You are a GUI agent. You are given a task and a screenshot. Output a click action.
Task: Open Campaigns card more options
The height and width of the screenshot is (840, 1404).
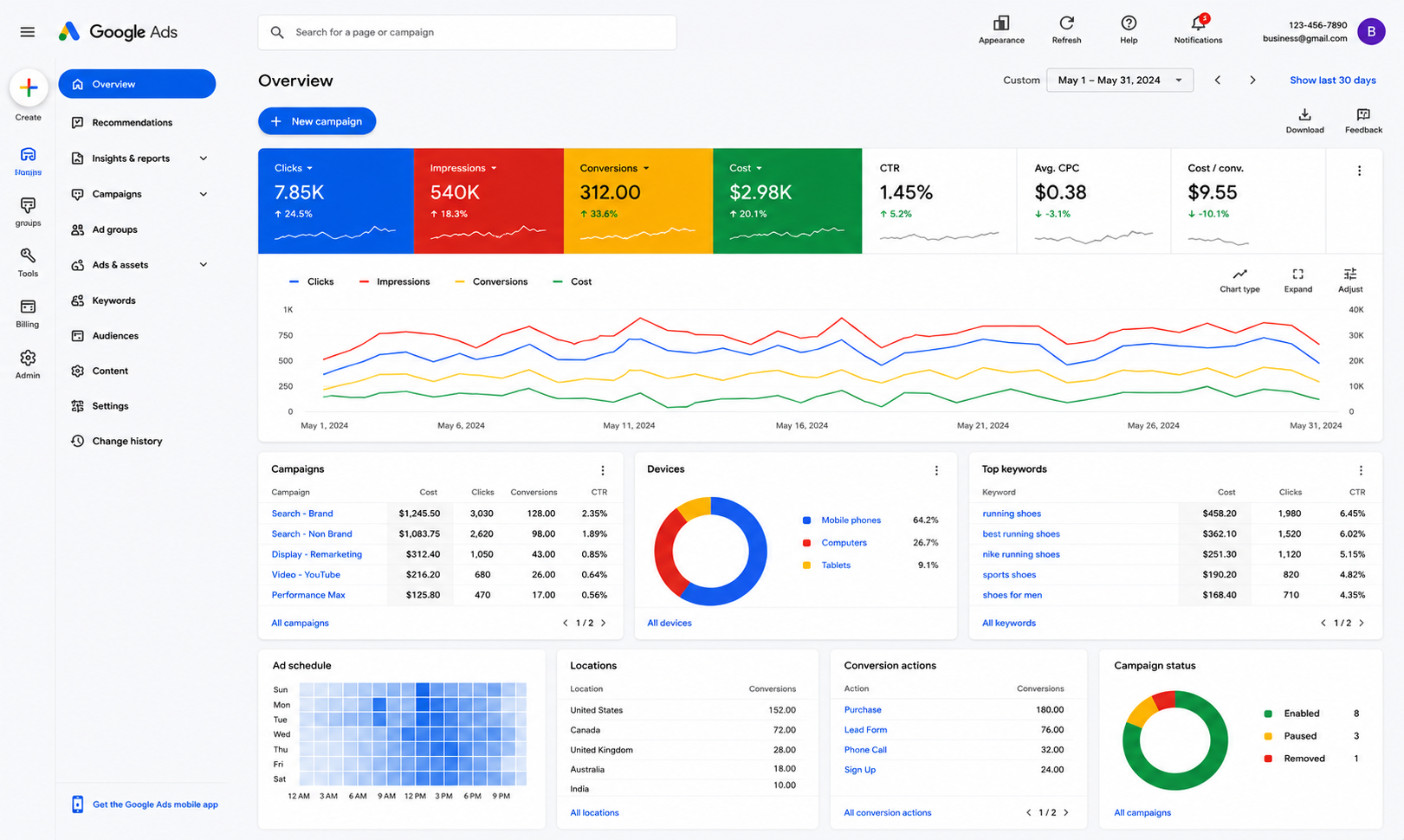(x=603, y=470)
